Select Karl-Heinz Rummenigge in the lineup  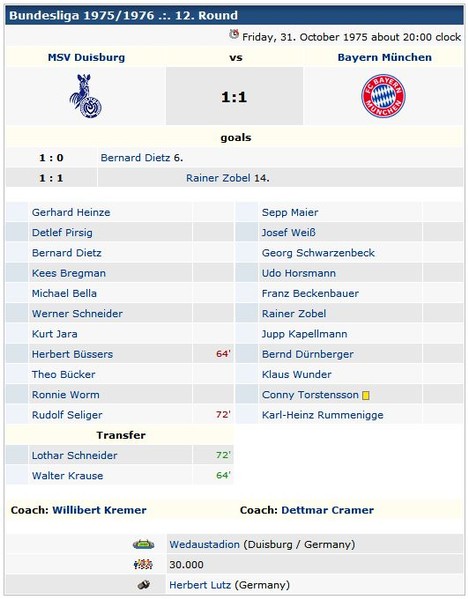[322, 415]
